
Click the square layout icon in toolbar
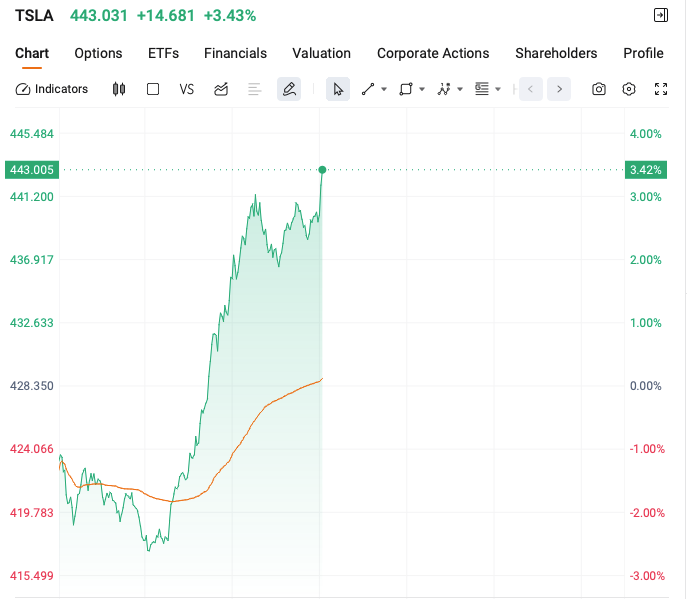(153, 89)
